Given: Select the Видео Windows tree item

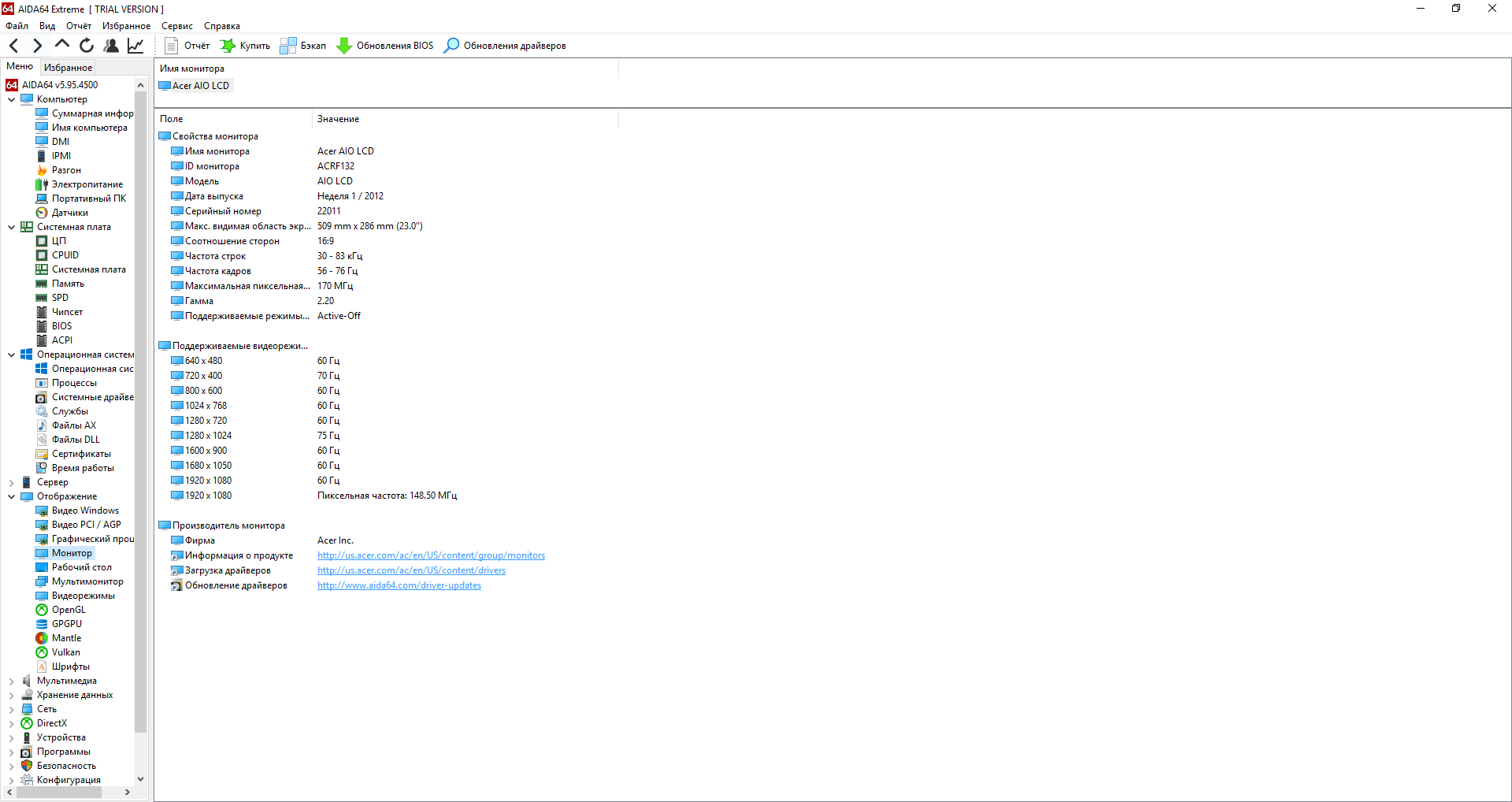Looking at the screenshot, I should click(x=78, y=511).
